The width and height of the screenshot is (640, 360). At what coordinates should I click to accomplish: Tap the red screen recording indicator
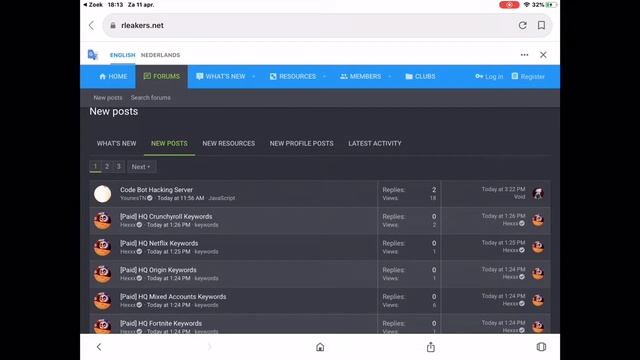coord(509,5)
